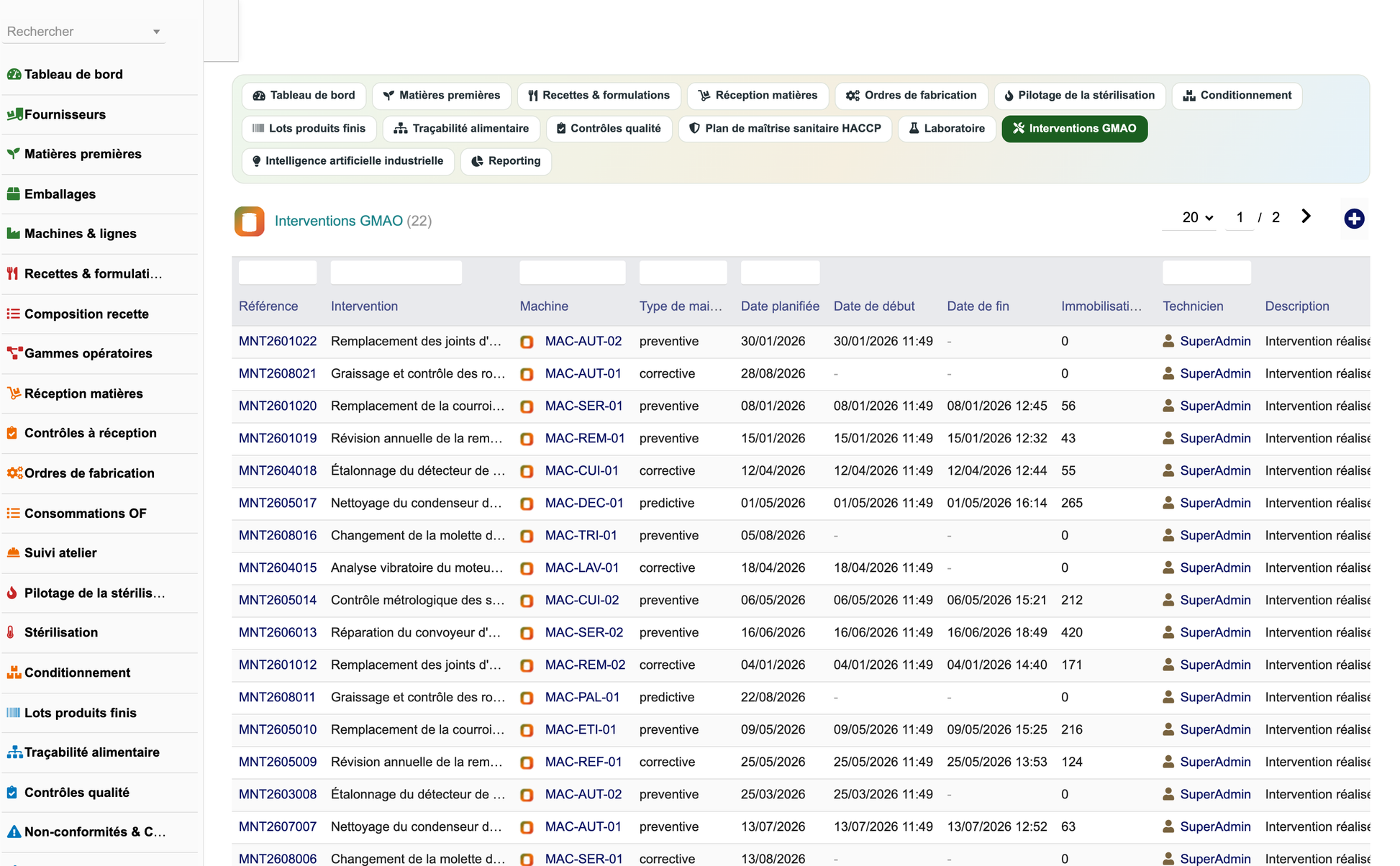This screenshot has width=1400, height=866.
Task: Open the Laboratoire tab
Action: [947, 129]
